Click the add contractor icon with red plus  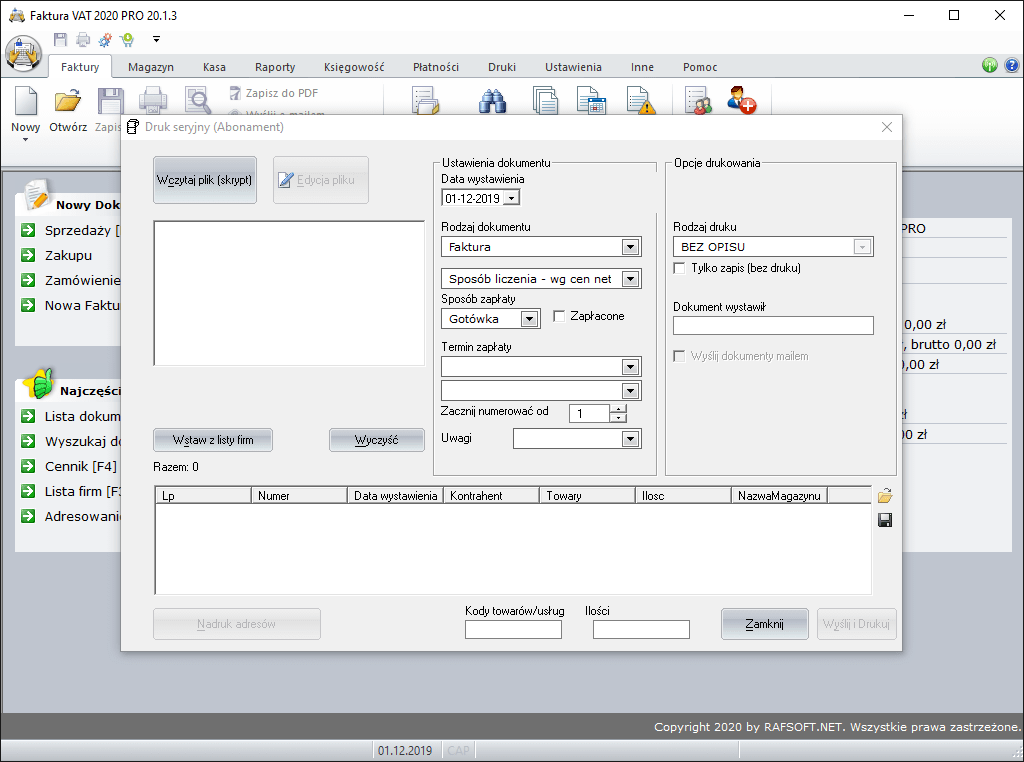tap(741, 100)
